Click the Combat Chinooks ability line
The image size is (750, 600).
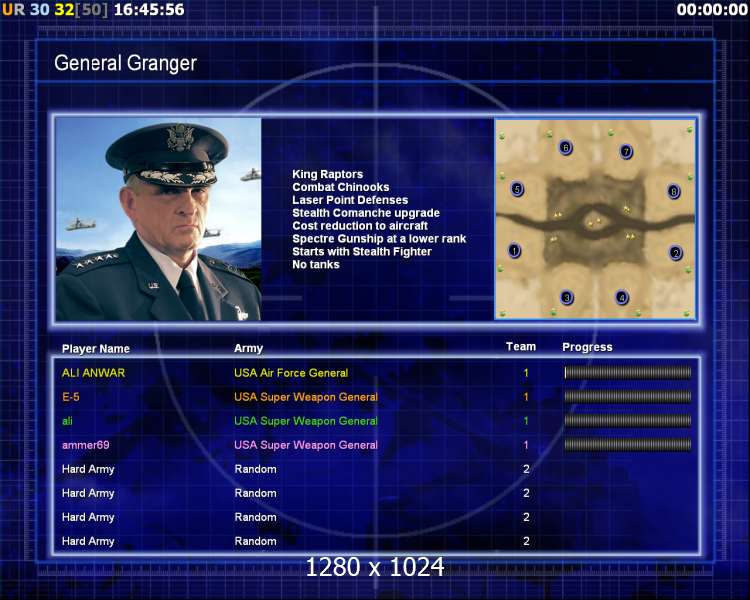click(341, 187)
